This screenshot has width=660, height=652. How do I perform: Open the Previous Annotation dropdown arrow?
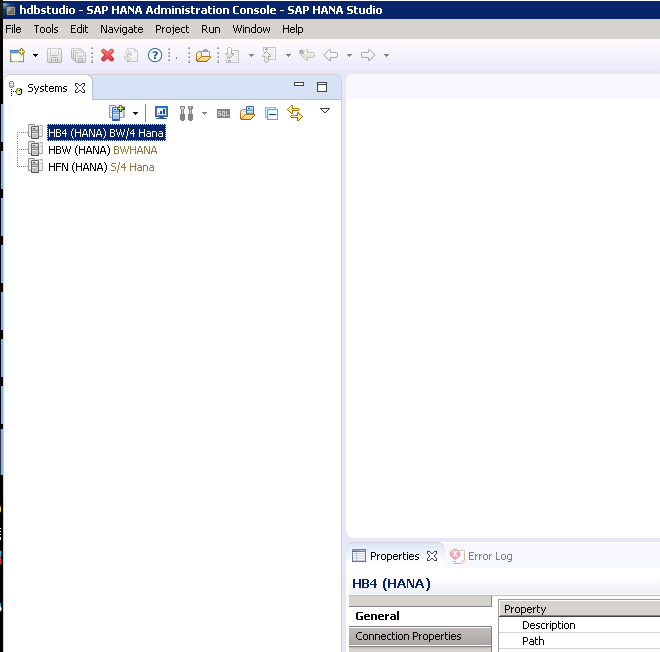click(x=288, y=55)
